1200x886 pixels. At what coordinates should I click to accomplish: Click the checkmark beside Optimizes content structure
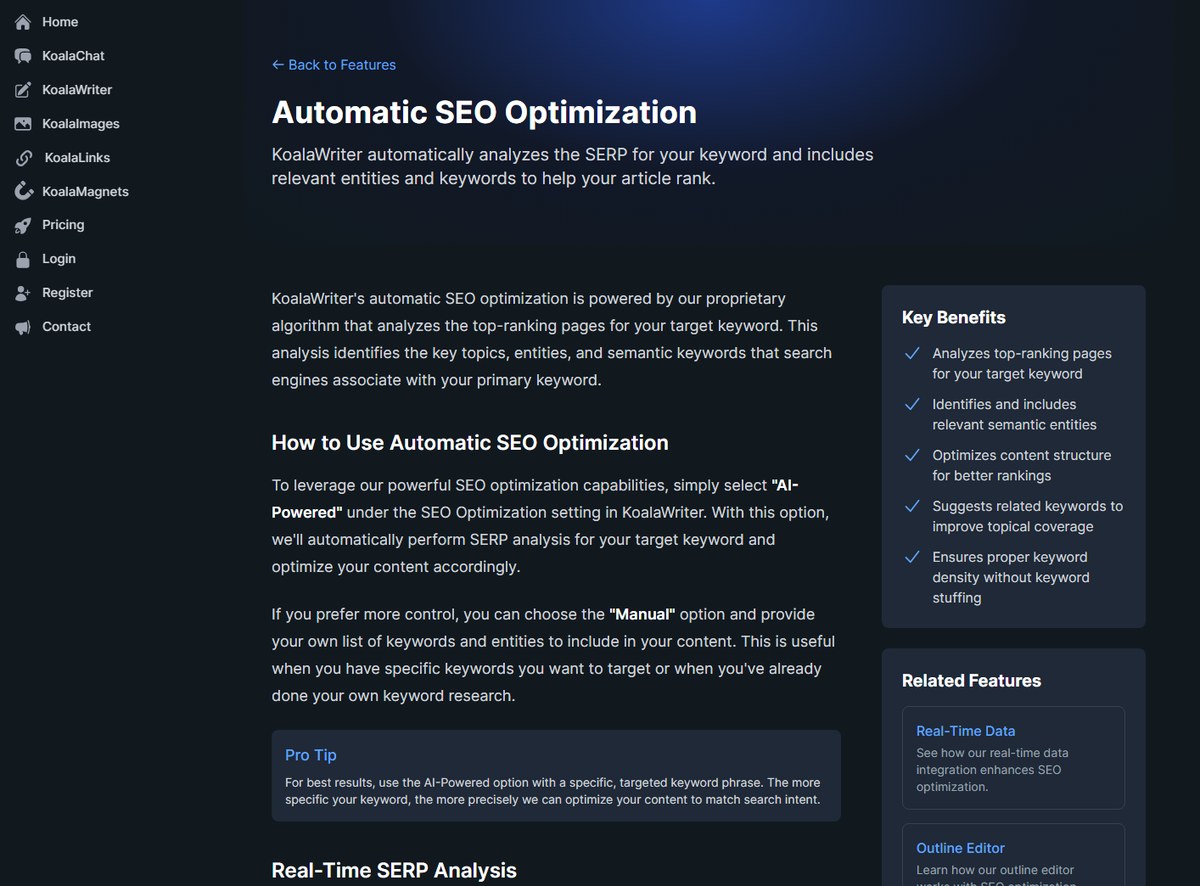pos(912,455)
